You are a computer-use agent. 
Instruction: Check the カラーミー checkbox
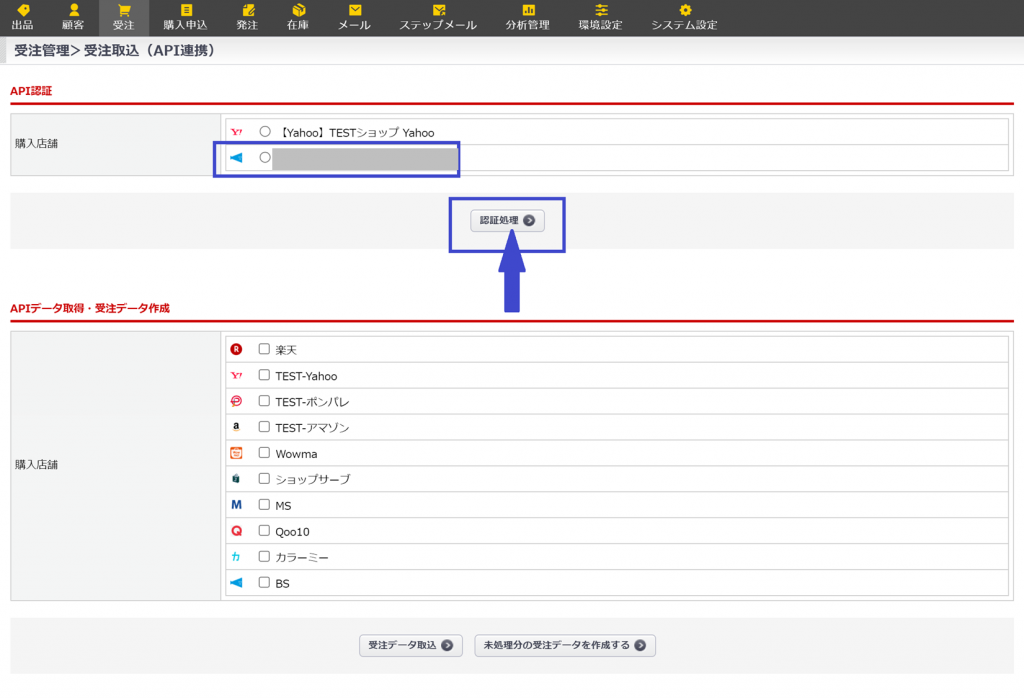(264, 556)
